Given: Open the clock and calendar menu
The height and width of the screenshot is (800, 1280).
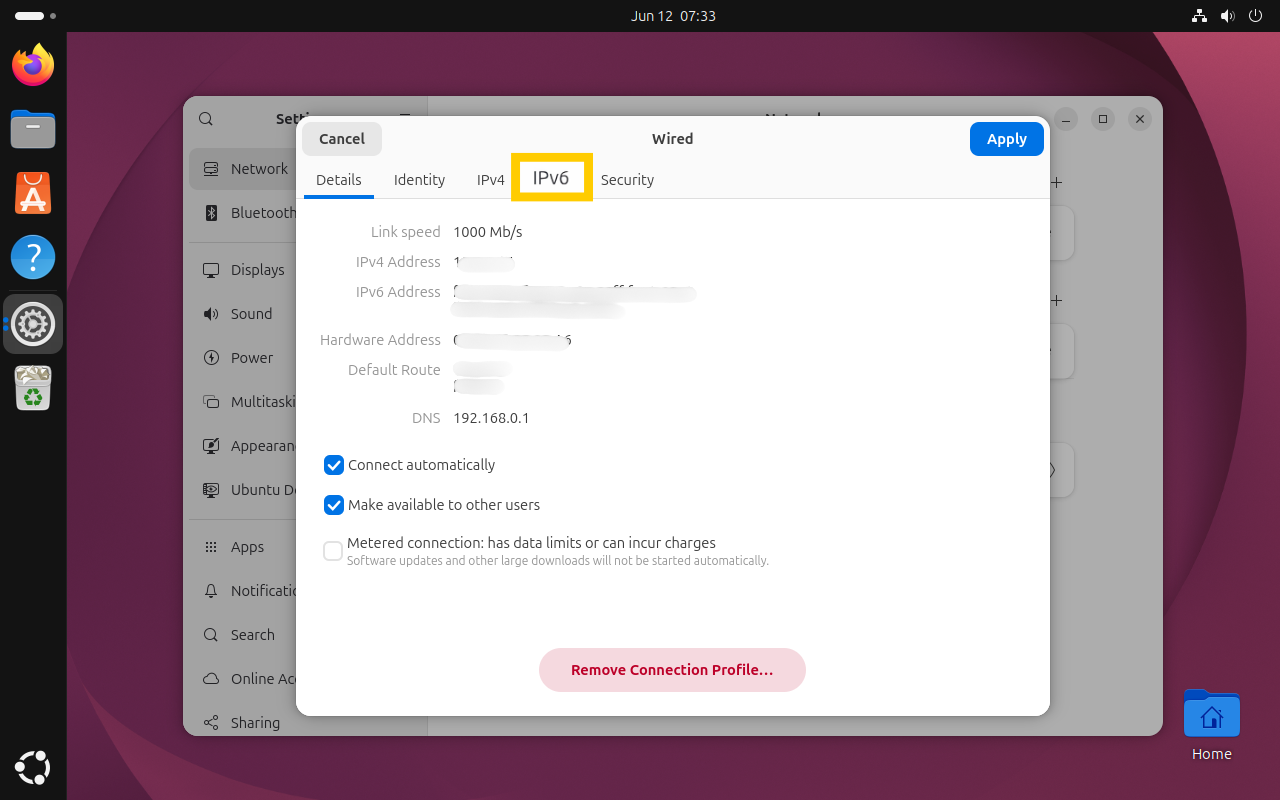Looking at the screenshot, I should 673,16.
